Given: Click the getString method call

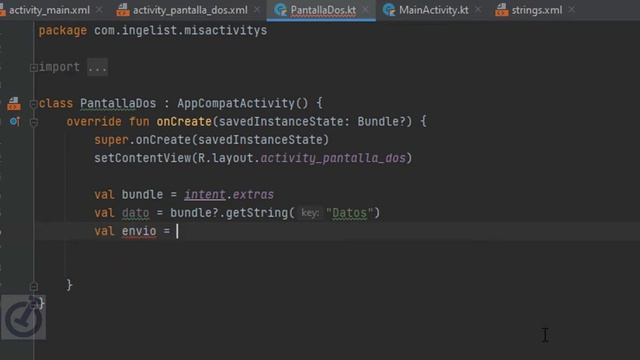Looking at the screenshot, I should (x=256, y=213).
